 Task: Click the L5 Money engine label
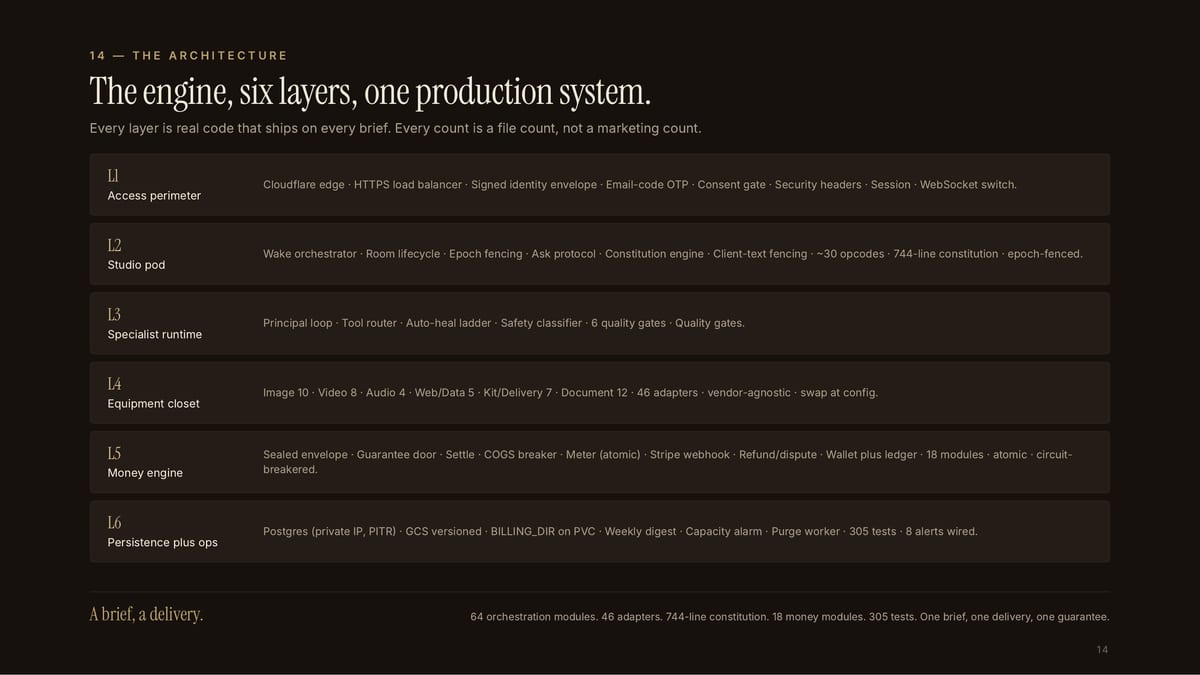145,462
